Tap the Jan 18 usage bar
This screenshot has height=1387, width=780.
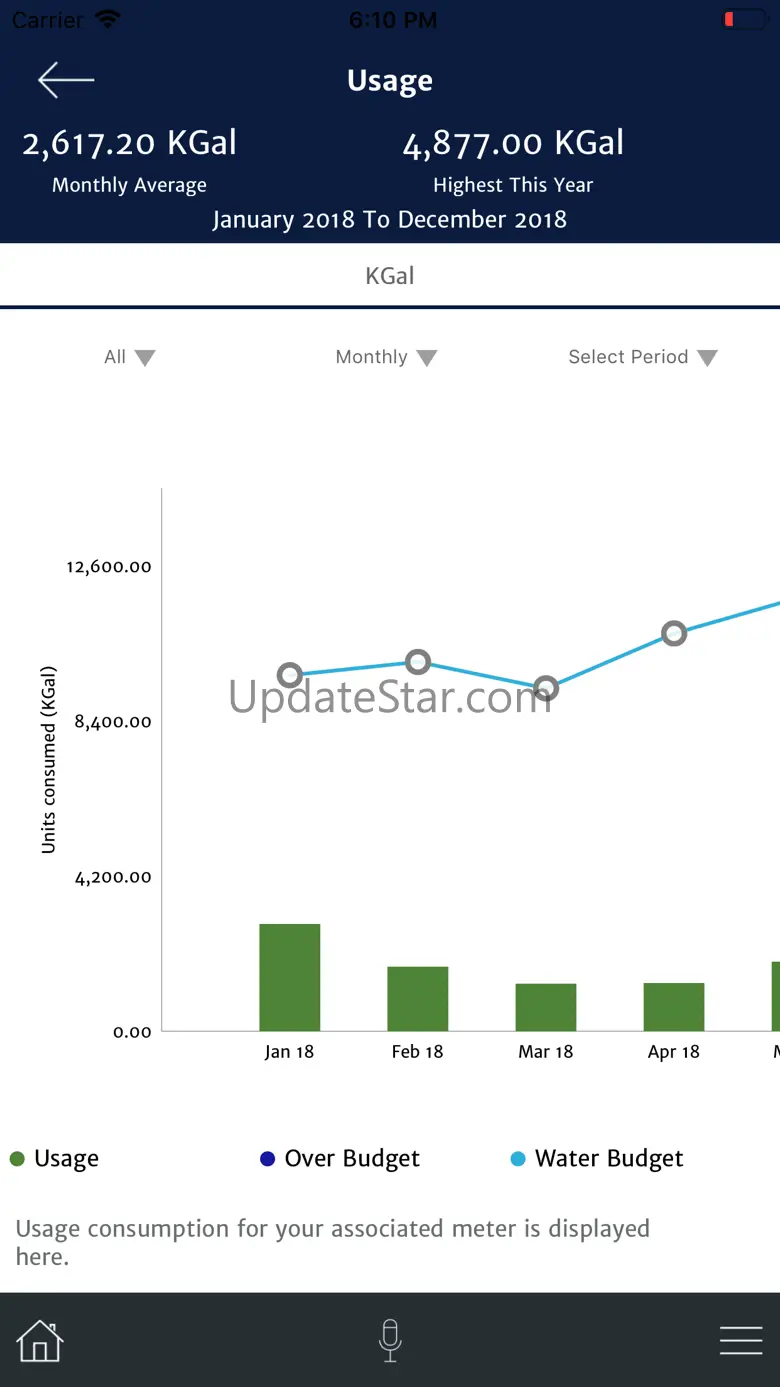click(x=290, y=977)
